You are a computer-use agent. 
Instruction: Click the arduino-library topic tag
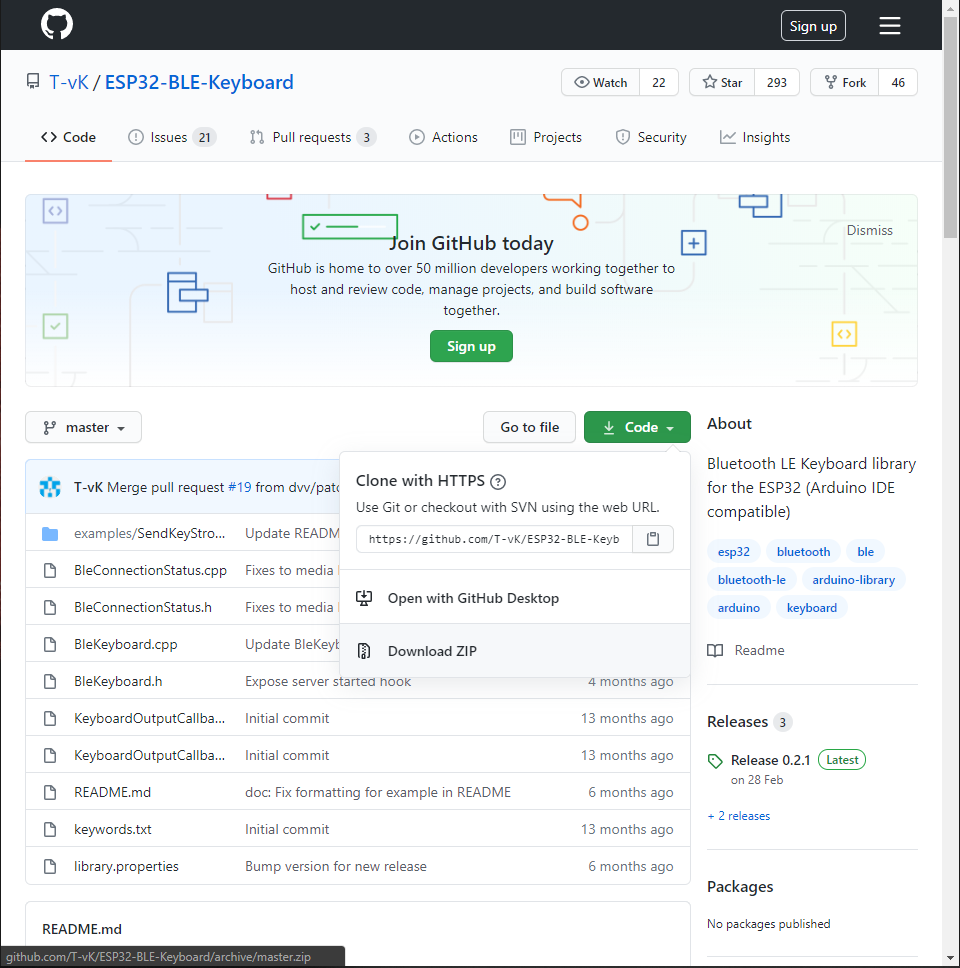click(853, 580)
